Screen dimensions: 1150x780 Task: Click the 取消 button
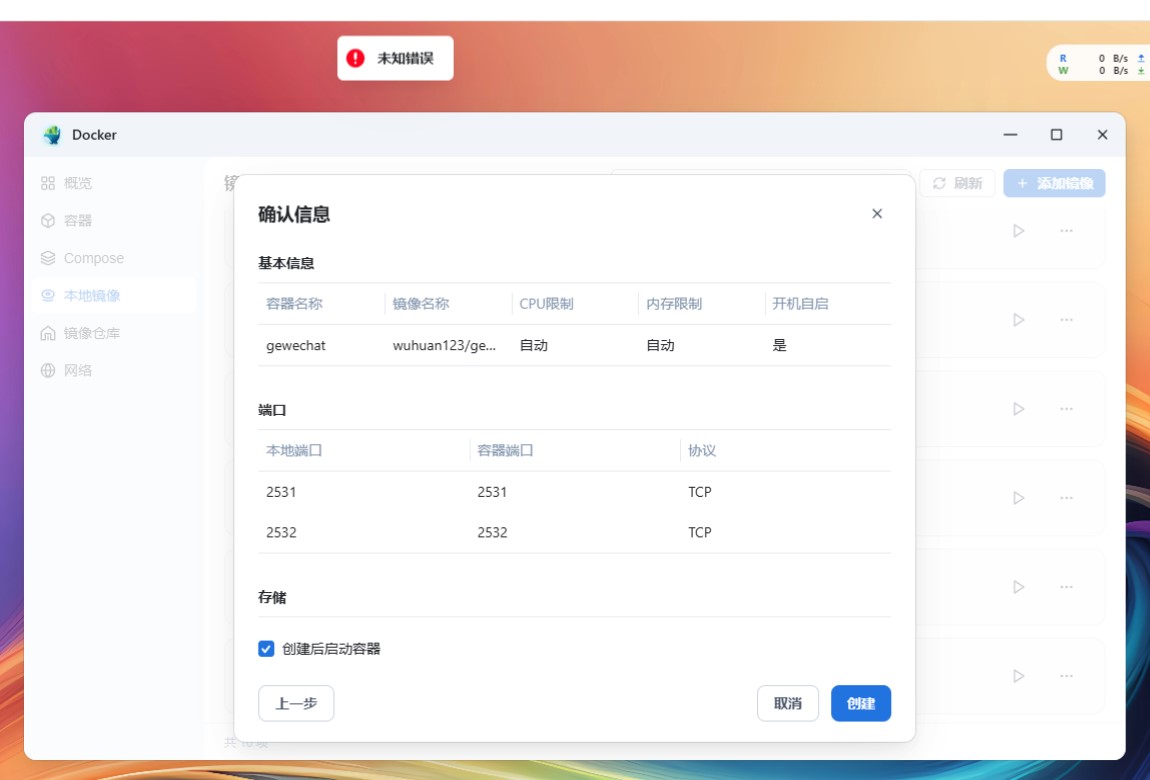pos(788,703)
